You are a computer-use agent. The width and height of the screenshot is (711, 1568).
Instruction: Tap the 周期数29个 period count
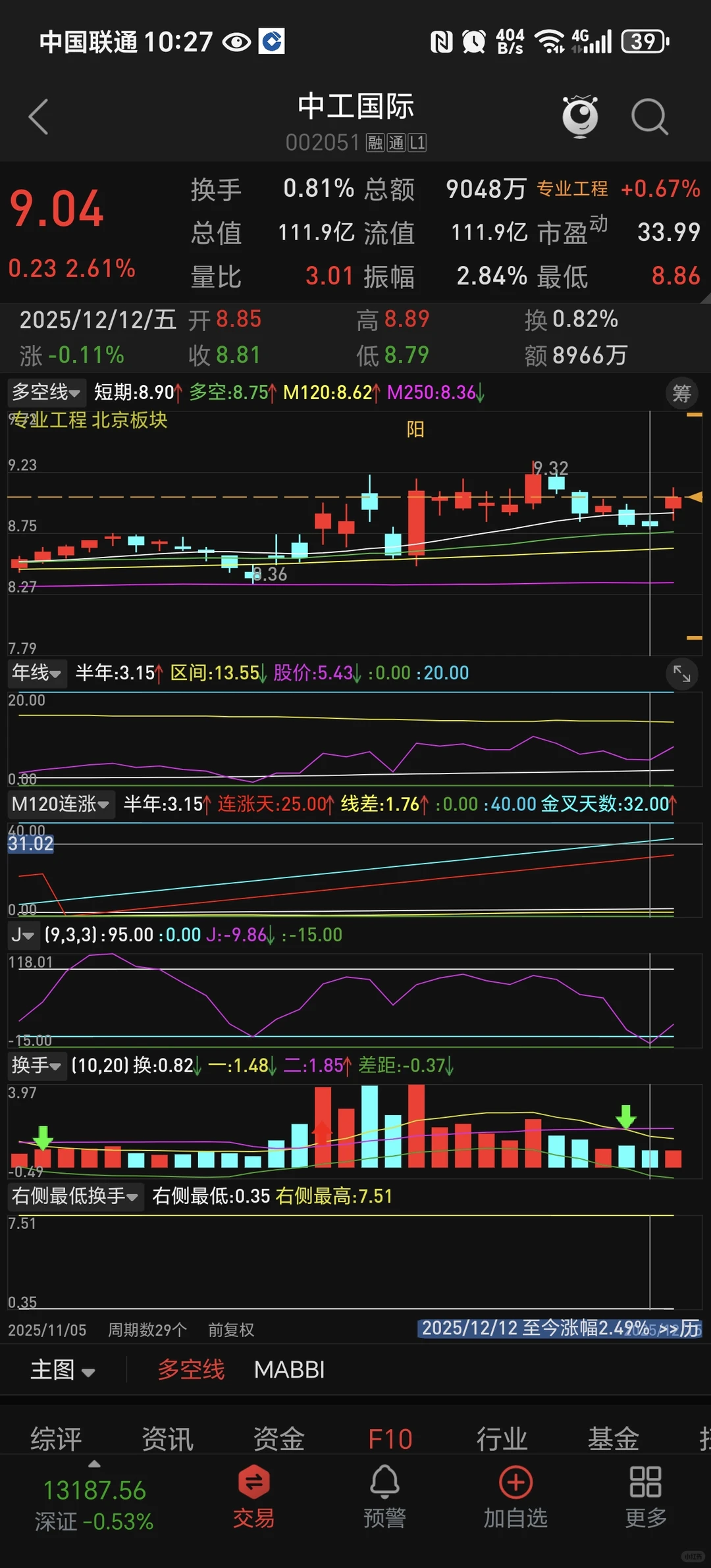tap(147, 1330)
